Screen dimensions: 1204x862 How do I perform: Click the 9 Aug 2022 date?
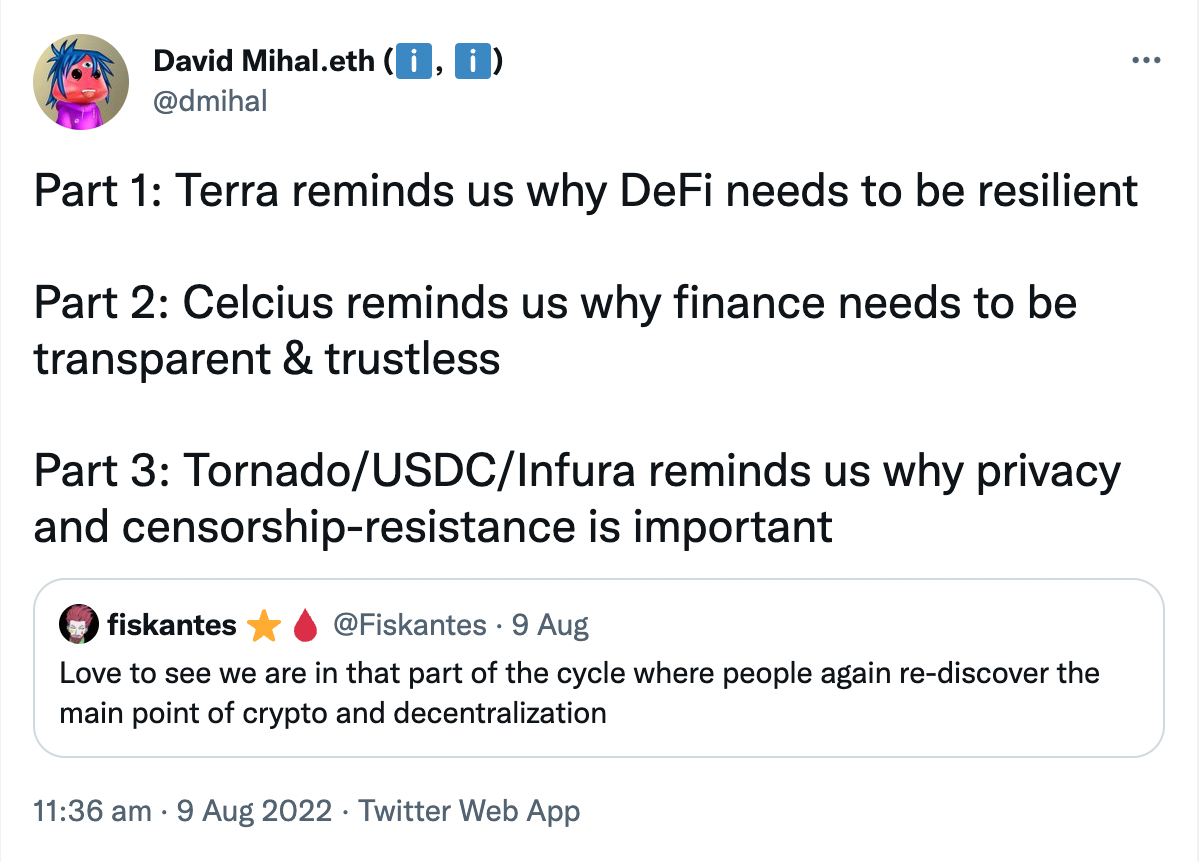point(254,811)
